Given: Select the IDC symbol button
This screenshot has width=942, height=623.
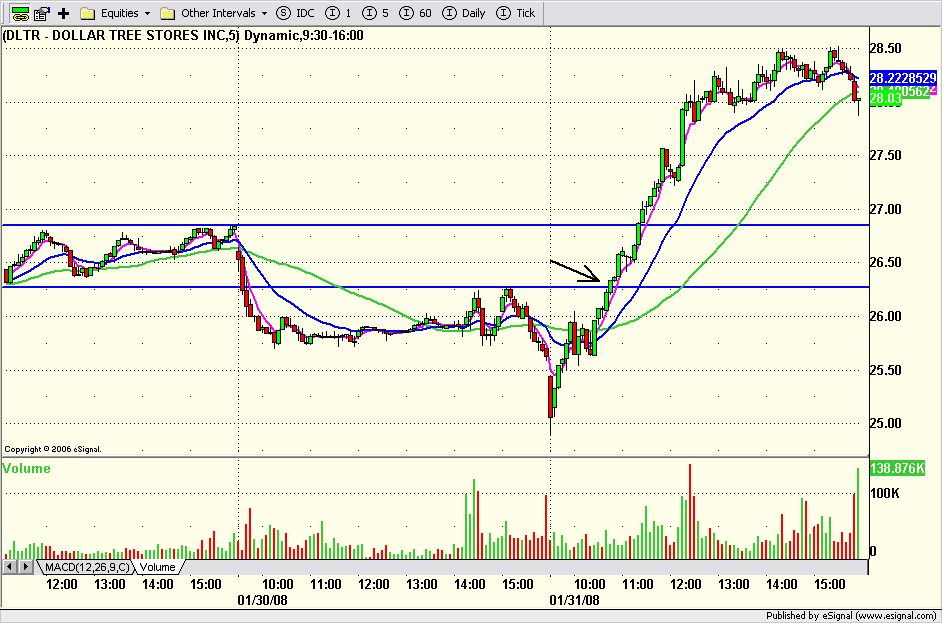Looking at the screenshot, I should point(296,13).
